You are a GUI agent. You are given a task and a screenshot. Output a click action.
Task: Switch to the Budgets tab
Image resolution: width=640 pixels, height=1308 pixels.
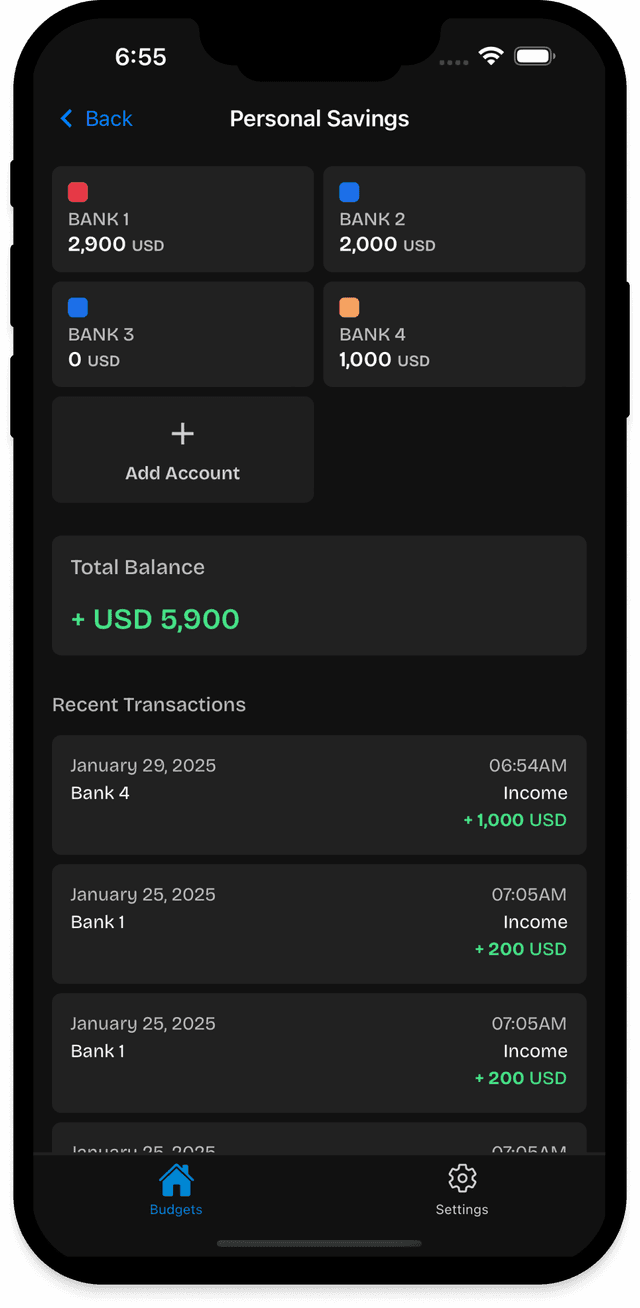click(176, 1190)
